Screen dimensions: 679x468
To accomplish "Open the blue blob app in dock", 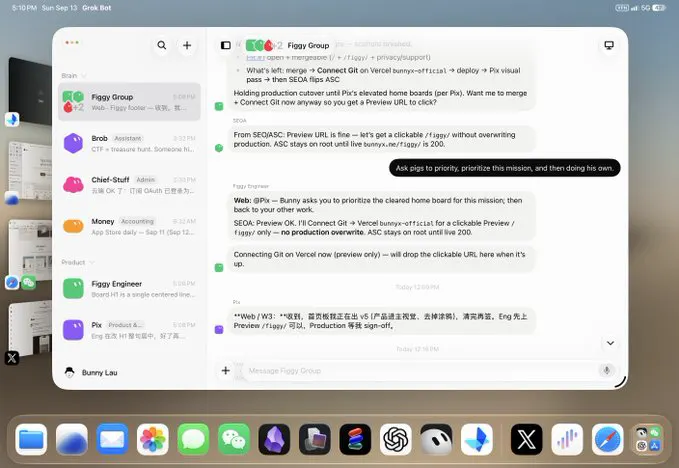I will [x=71, y=439].
